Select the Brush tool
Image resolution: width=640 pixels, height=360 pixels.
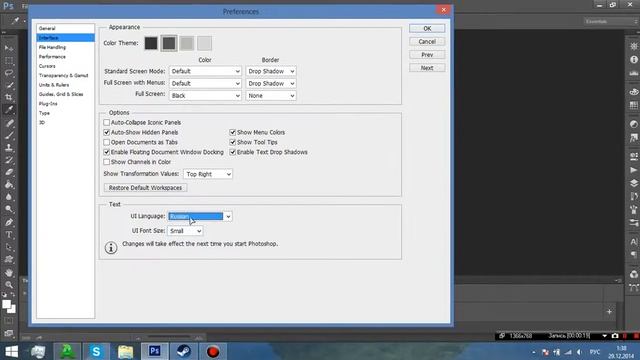(9, 135)
